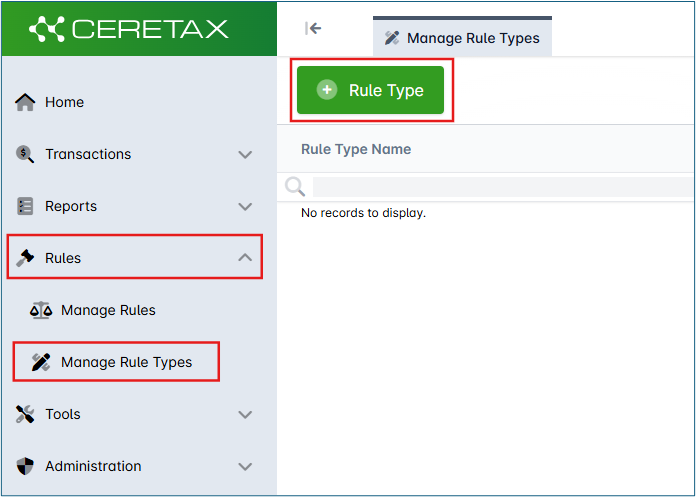Viewport: 696px width, 497px height.
Task: Open the Home menu item
Action: pyautogui.click(x=64, y=102)
